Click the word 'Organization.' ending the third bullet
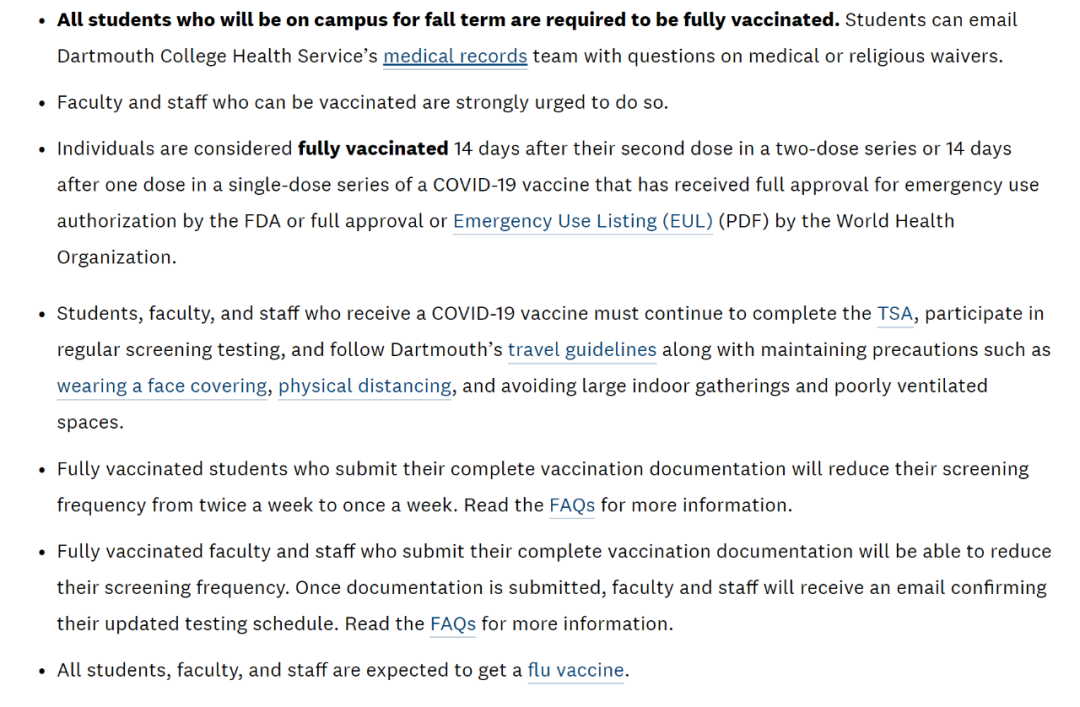This screenshot has height=707, width=1080. [116, 257]
